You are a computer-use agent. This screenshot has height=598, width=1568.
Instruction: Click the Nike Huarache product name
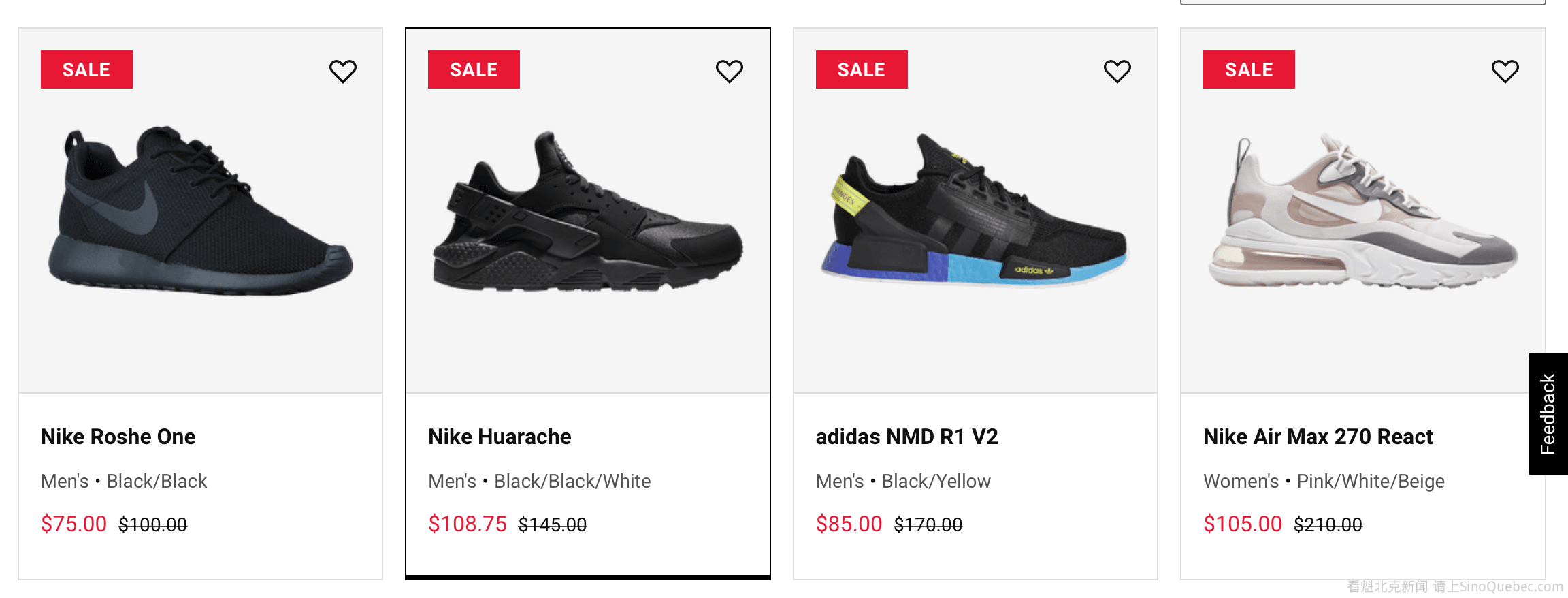pyautogui.click(x=500, y=437)
